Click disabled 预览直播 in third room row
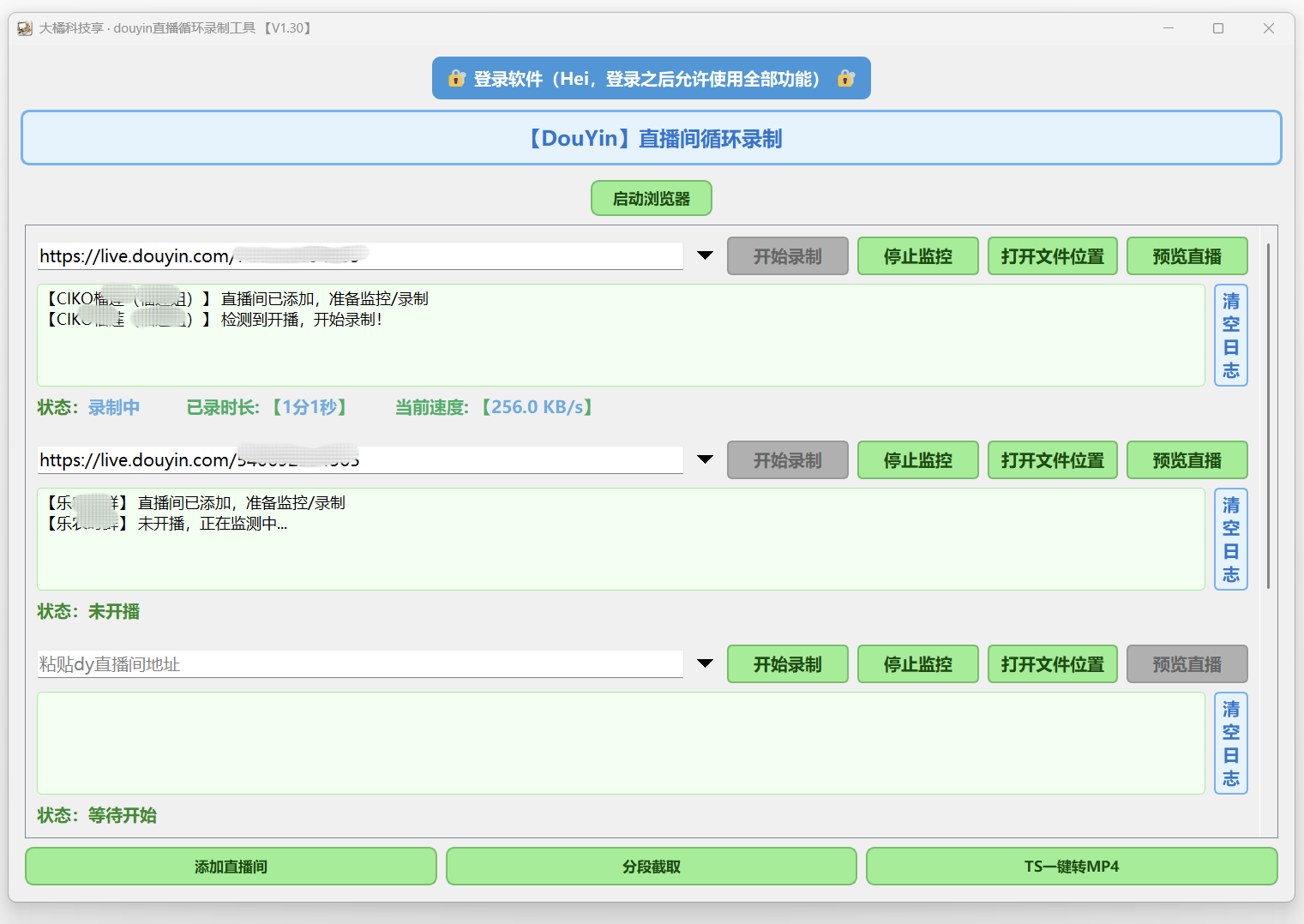The image size is (1304, 924). [1187, 664]
